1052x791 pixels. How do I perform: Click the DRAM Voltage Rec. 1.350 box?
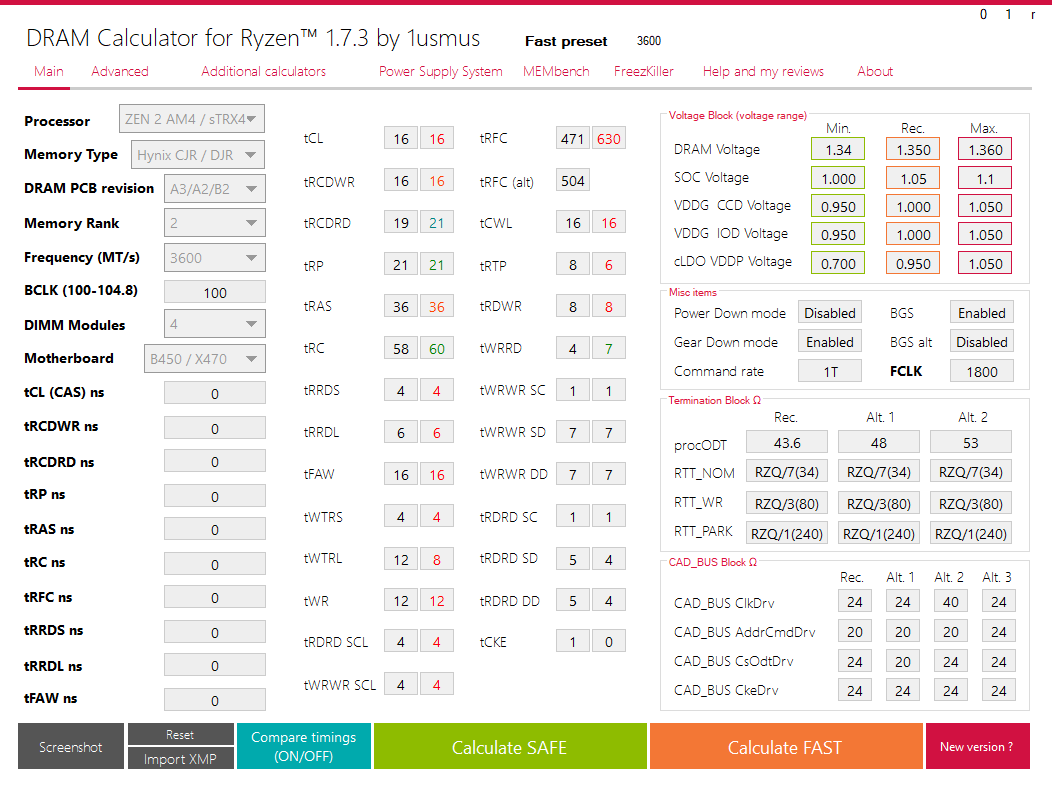click(913, 150)
